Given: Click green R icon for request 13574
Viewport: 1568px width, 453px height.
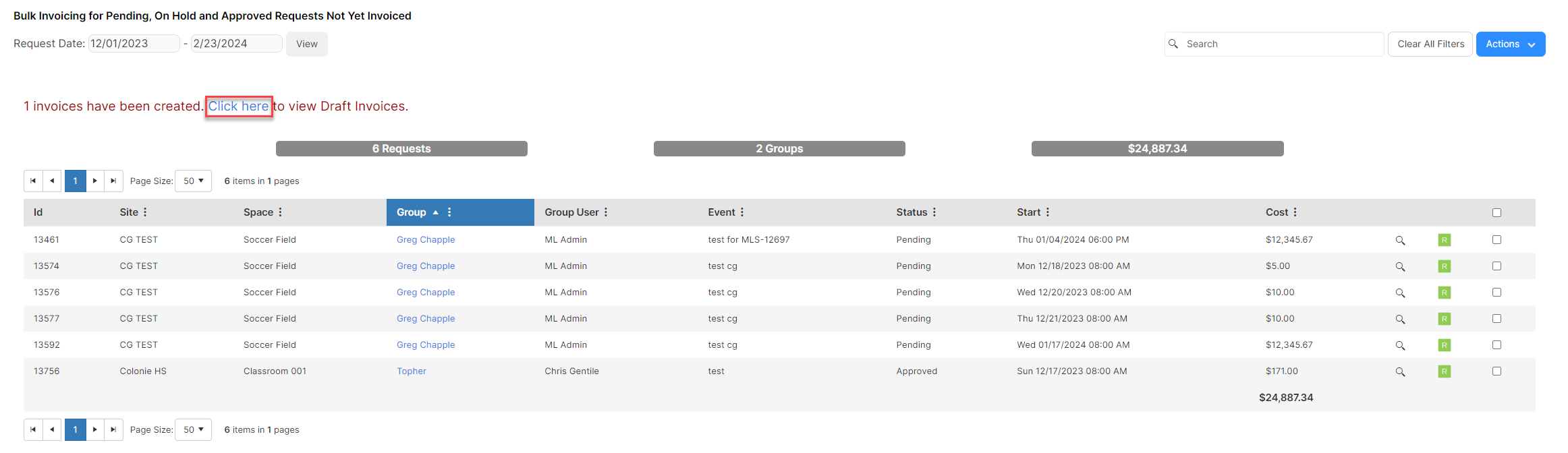Looking at the screenshot, I should 1444,266.
